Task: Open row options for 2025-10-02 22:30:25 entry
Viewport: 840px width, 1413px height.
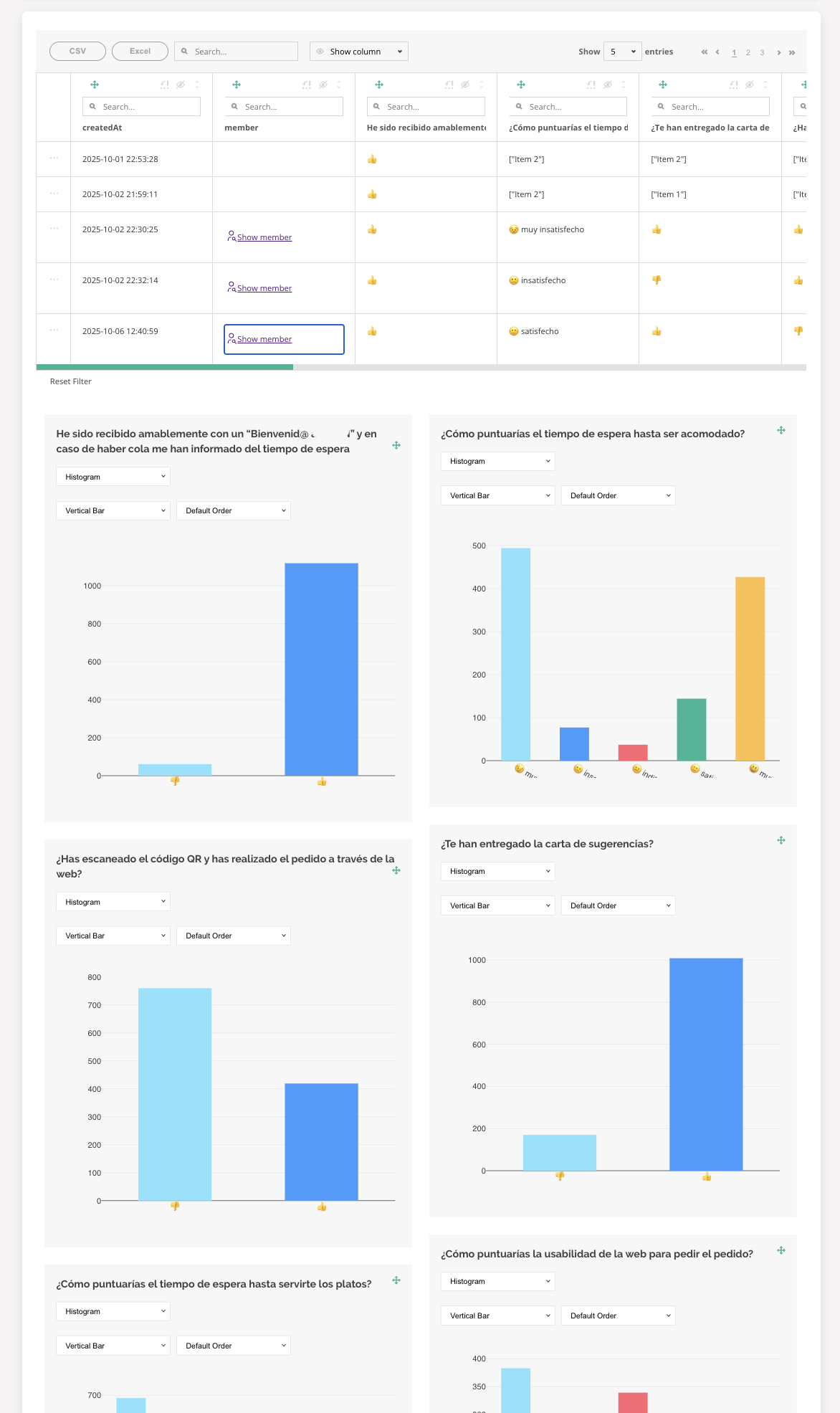Action: [x=54, y=228]
